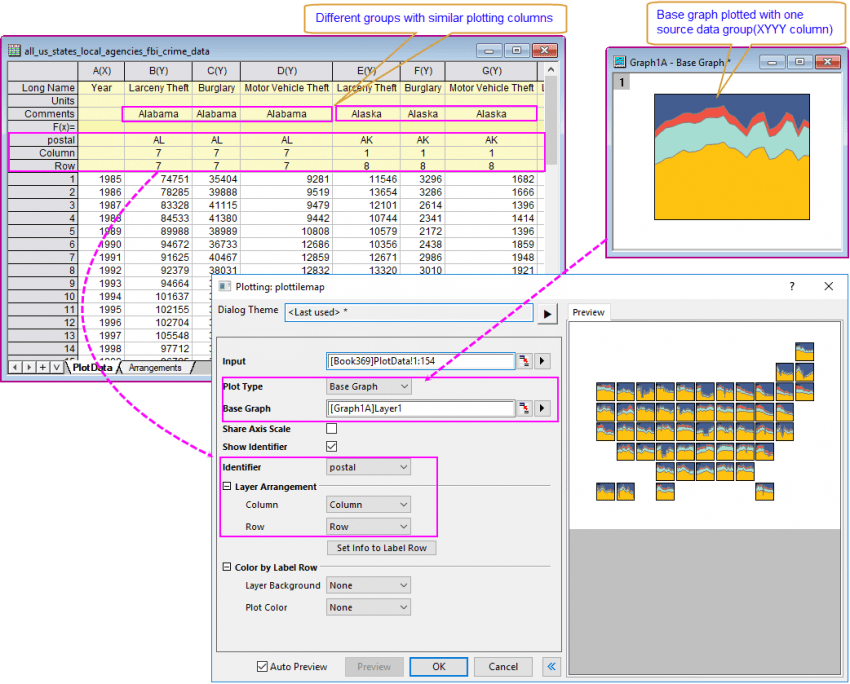Select row number 10 header
Image resolution: width=850 pixels, height=684 pixels.
(43, 296)
